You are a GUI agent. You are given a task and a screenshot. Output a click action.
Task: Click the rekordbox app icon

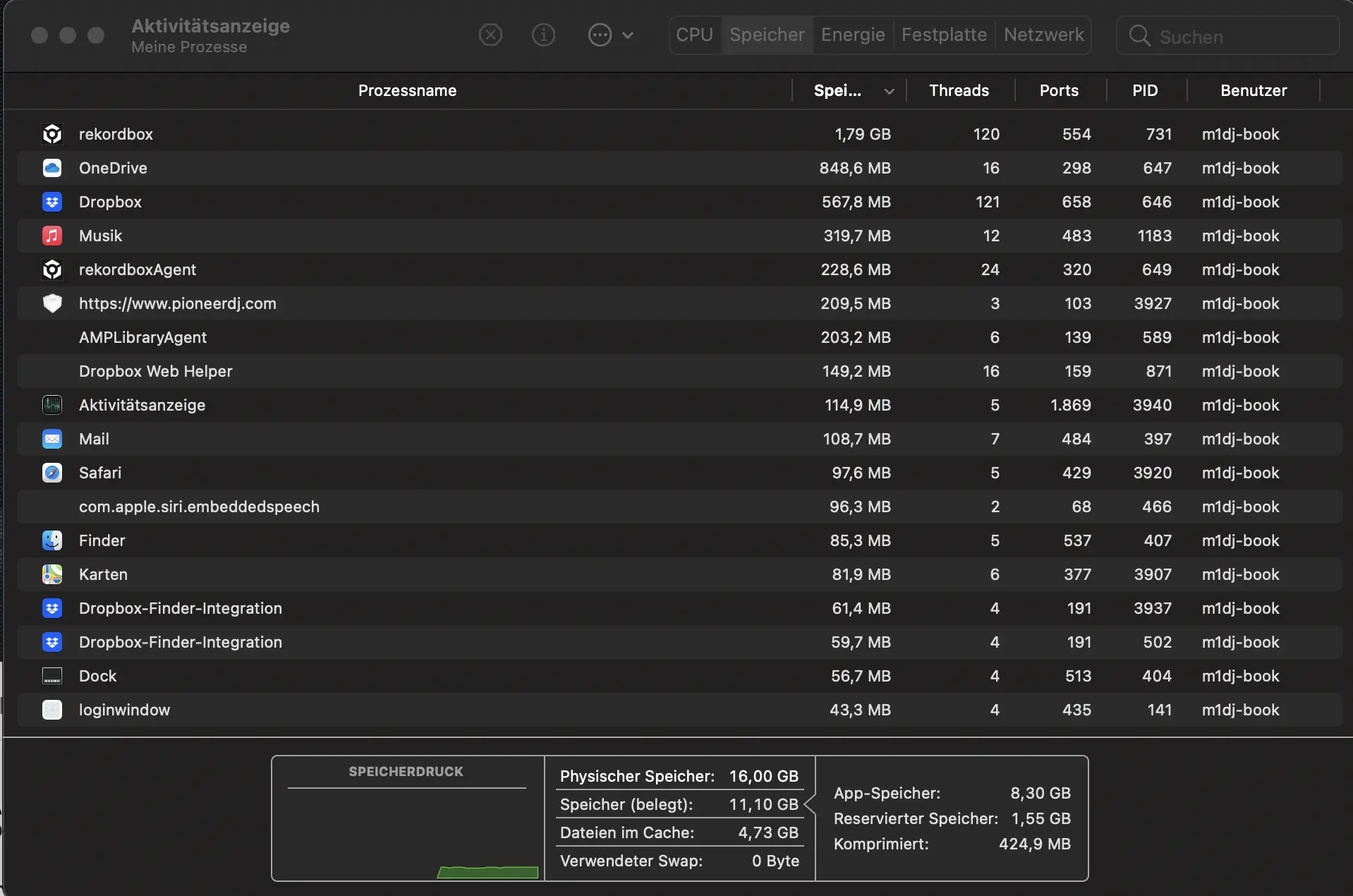52,134
